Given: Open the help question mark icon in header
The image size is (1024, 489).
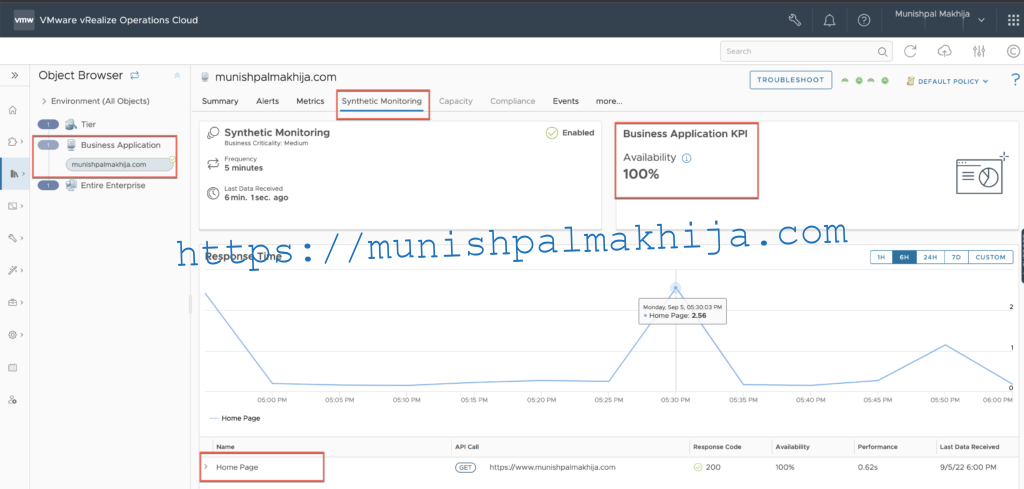Looking at the screenshot, I should 864,20.
